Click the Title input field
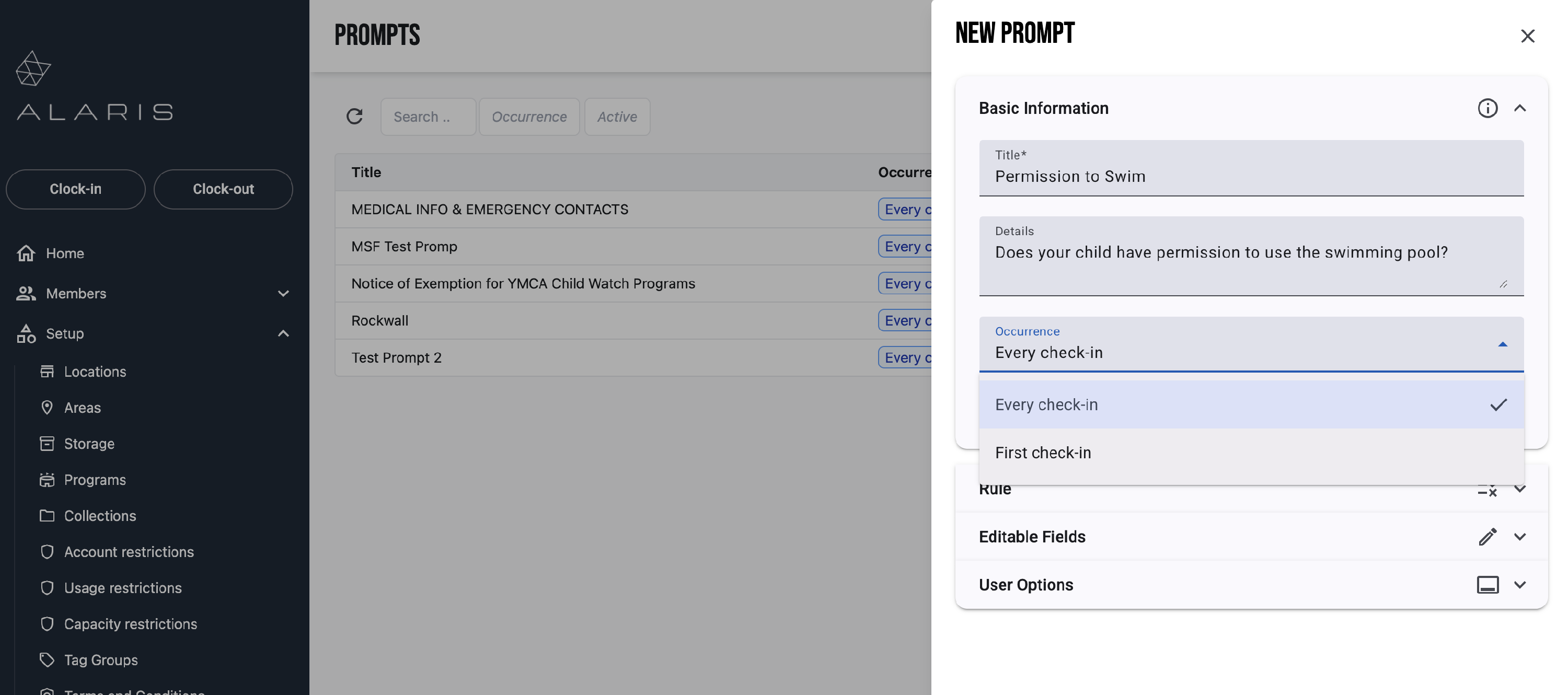The height and width of the screenshot is (695, 1568). pyautogui.click(x=1251, y=177)
